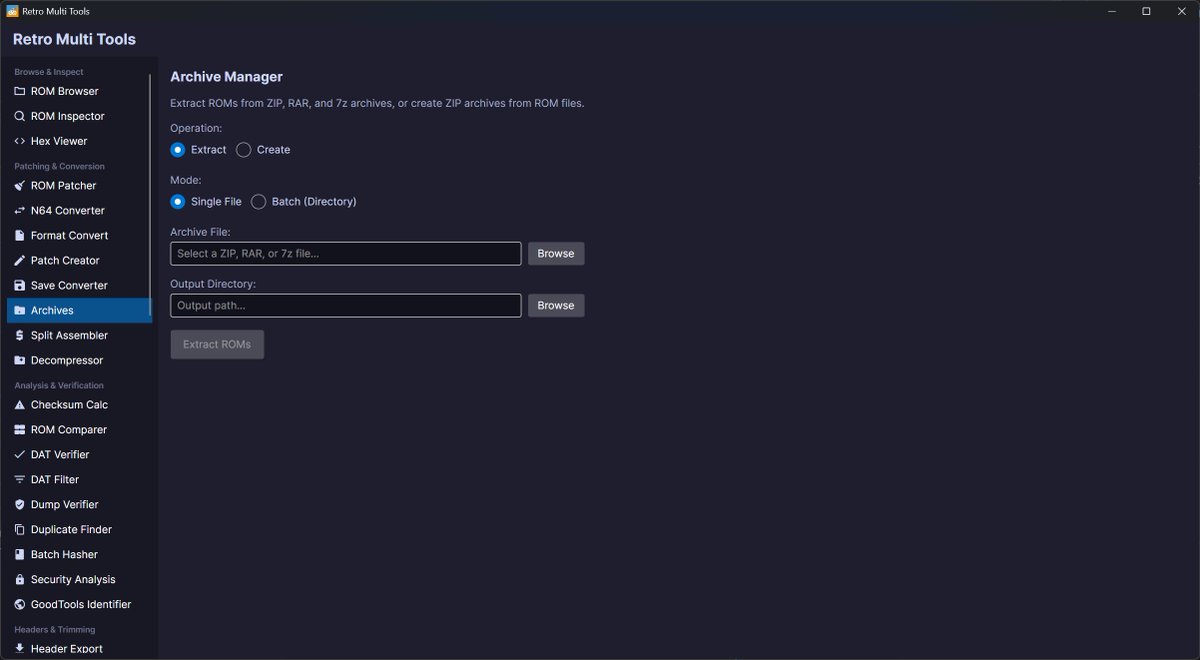Focus the Archive File input field
1200x660 pixels.
click(346, 253)
